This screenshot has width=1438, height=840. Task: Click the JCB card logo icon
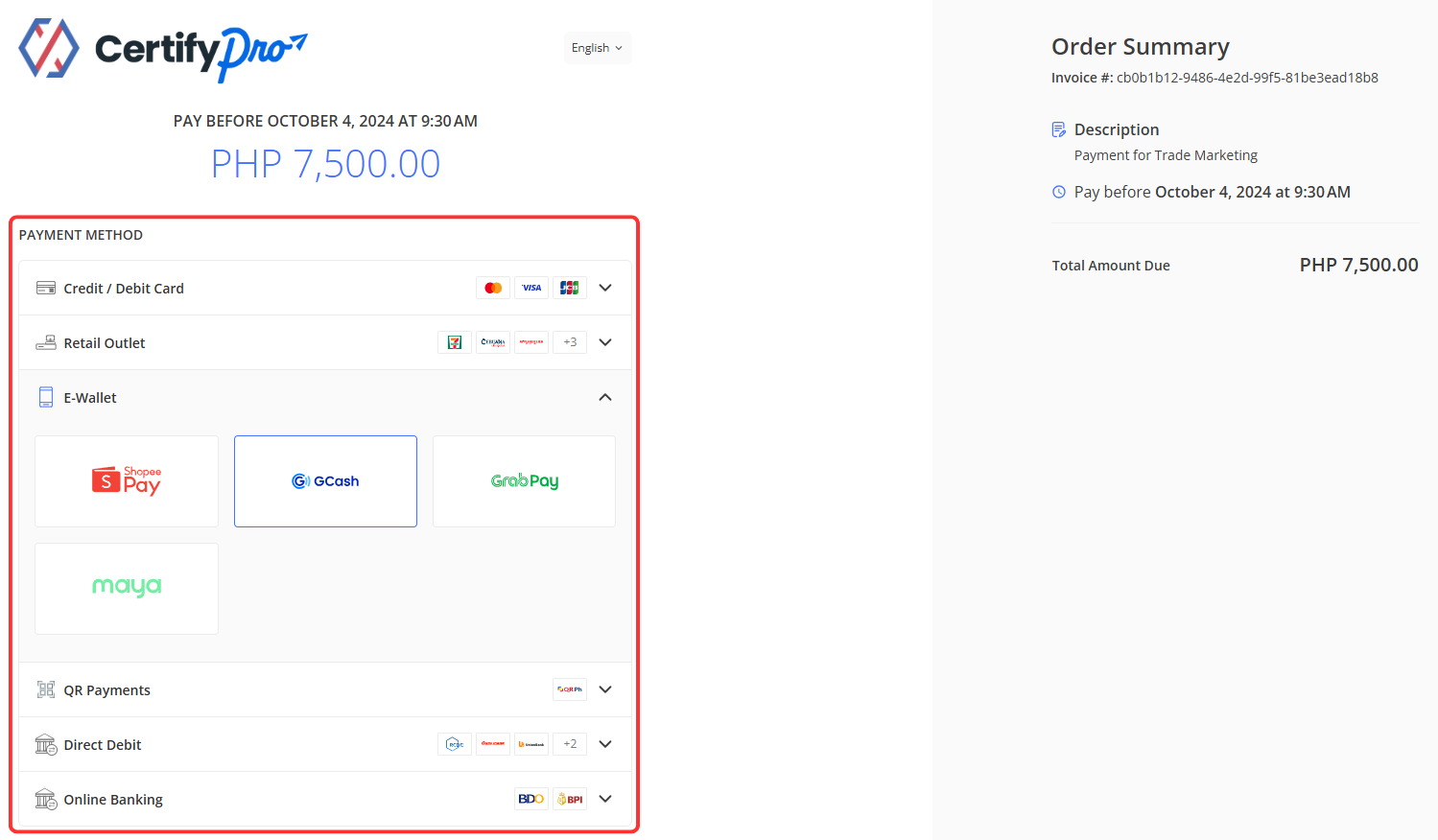pyautogui.click(x=570, y=288)
